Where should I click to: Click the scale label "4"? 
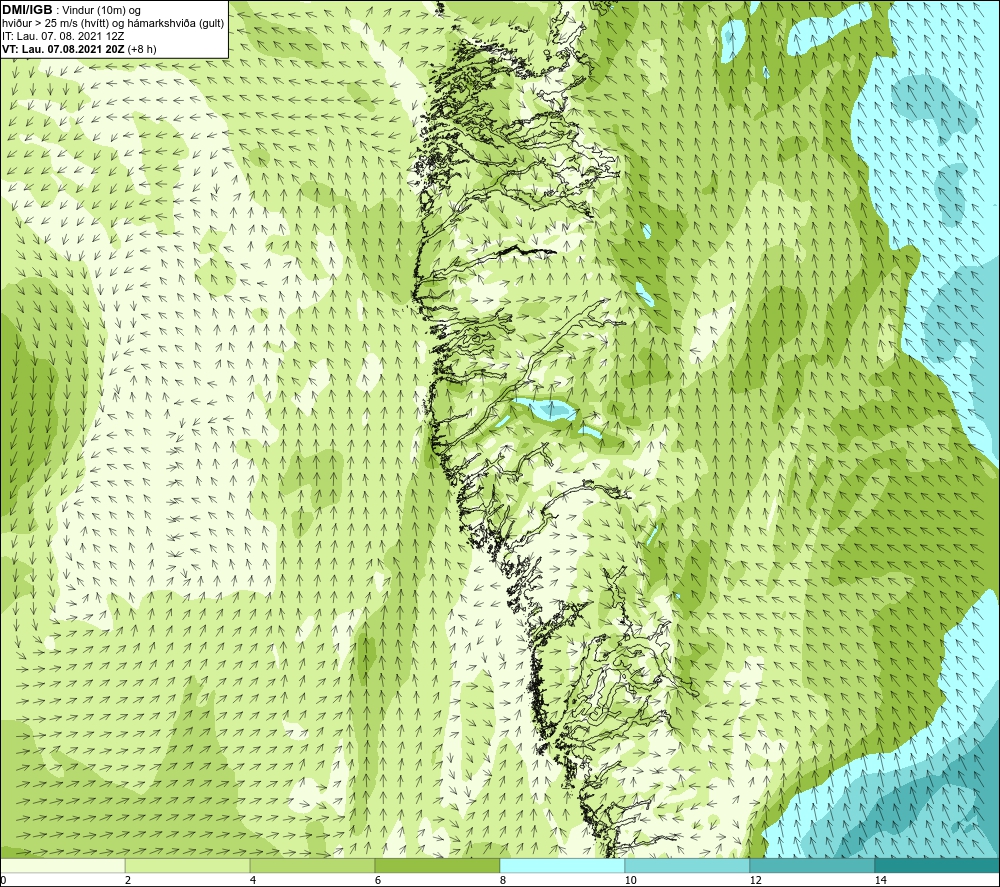click(x=253, y=880)
